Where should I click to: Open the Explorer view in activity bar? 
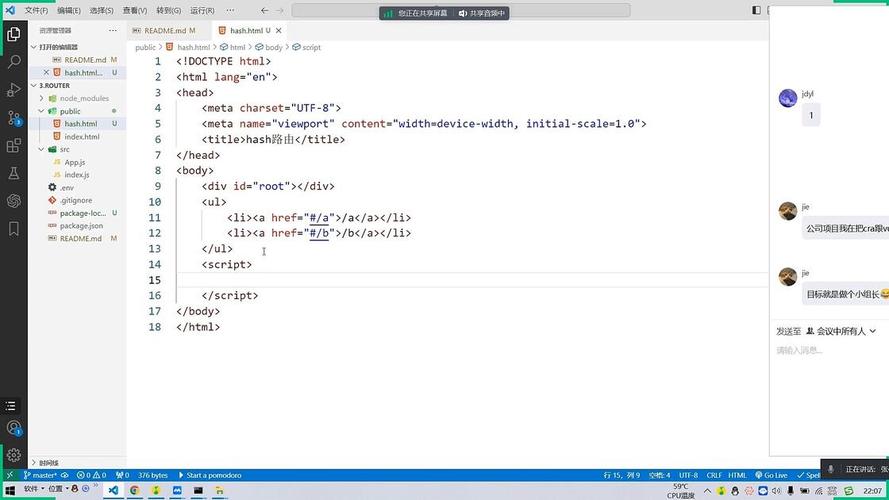[14, 34]
